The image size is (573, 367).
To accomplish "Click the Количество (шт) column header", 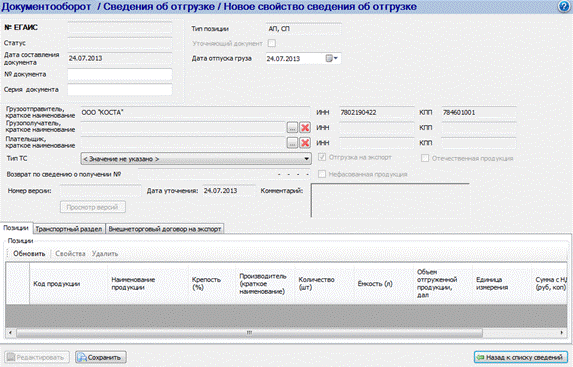I will point(325,284).
